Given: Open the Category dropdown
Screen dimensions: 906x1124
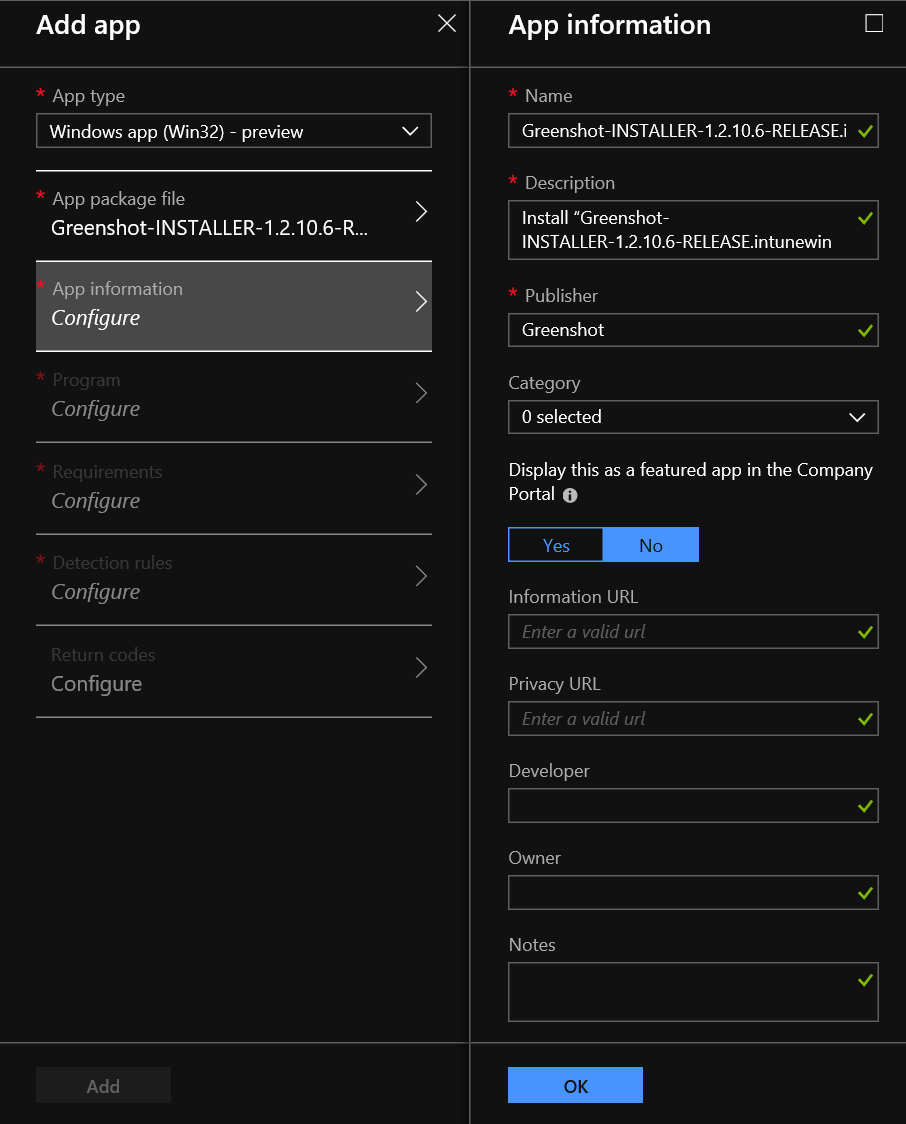Looking at the screenshot, I should (x=693, y=417).
